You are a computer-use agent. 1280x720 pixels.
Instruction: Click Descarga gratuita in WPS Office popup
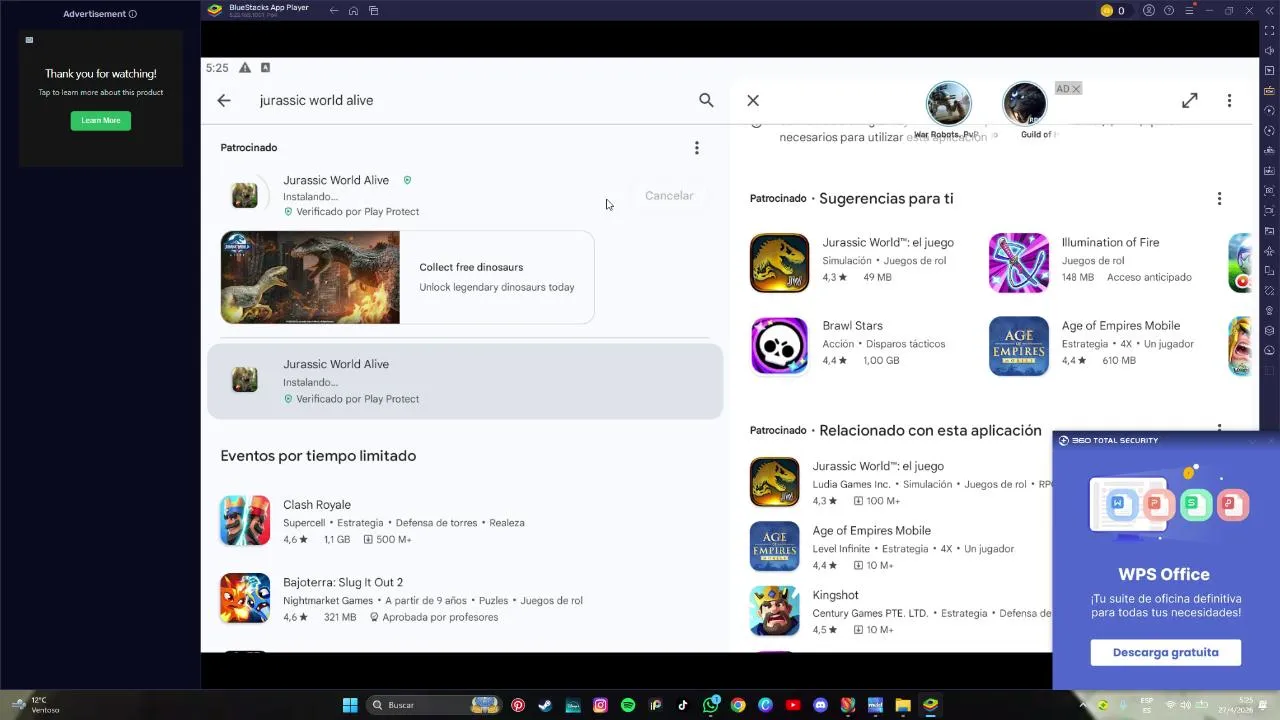[1165, 652]
